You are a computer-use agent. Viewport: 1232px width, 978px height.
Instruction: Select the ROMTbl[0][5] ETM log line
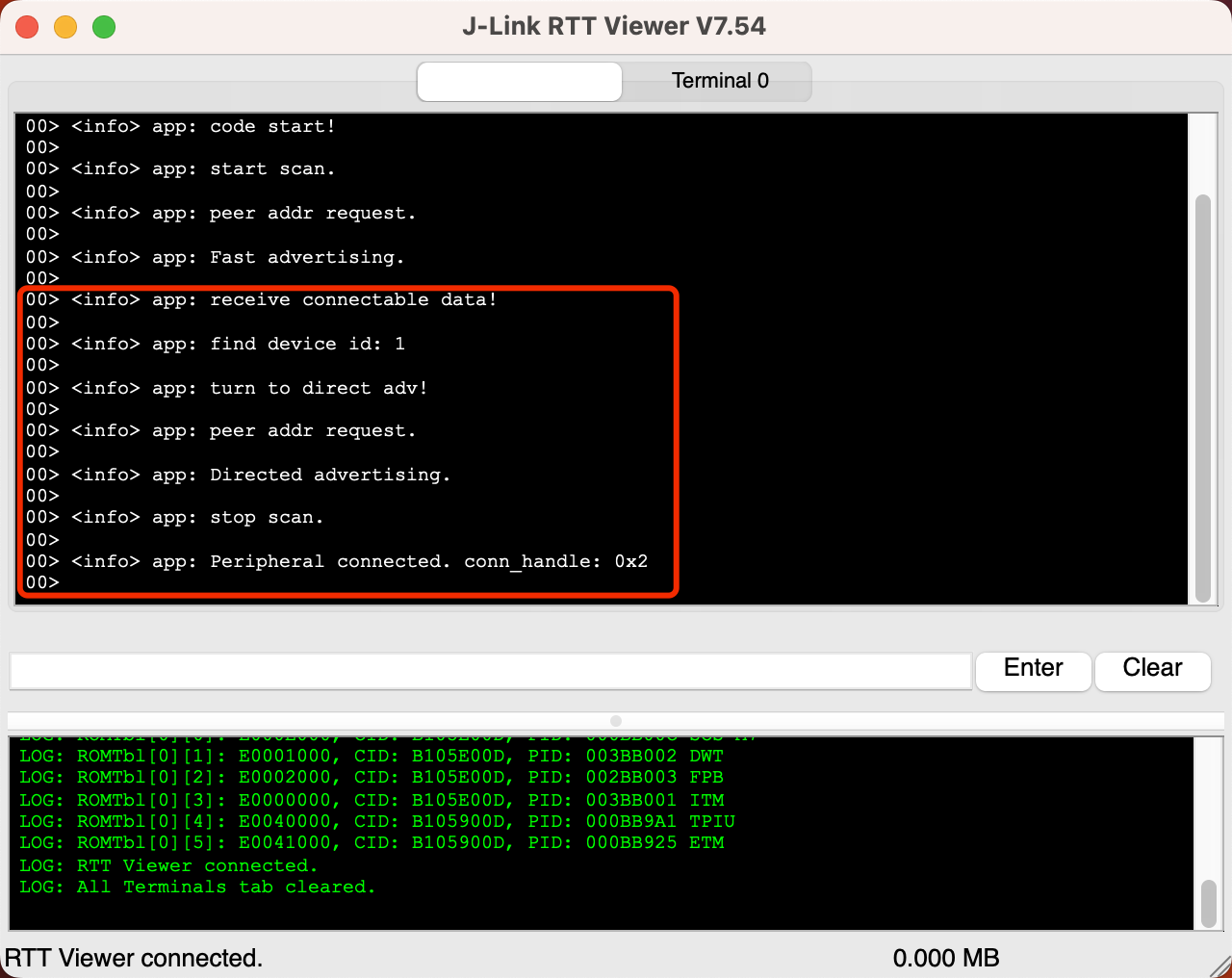click(372, 842)
